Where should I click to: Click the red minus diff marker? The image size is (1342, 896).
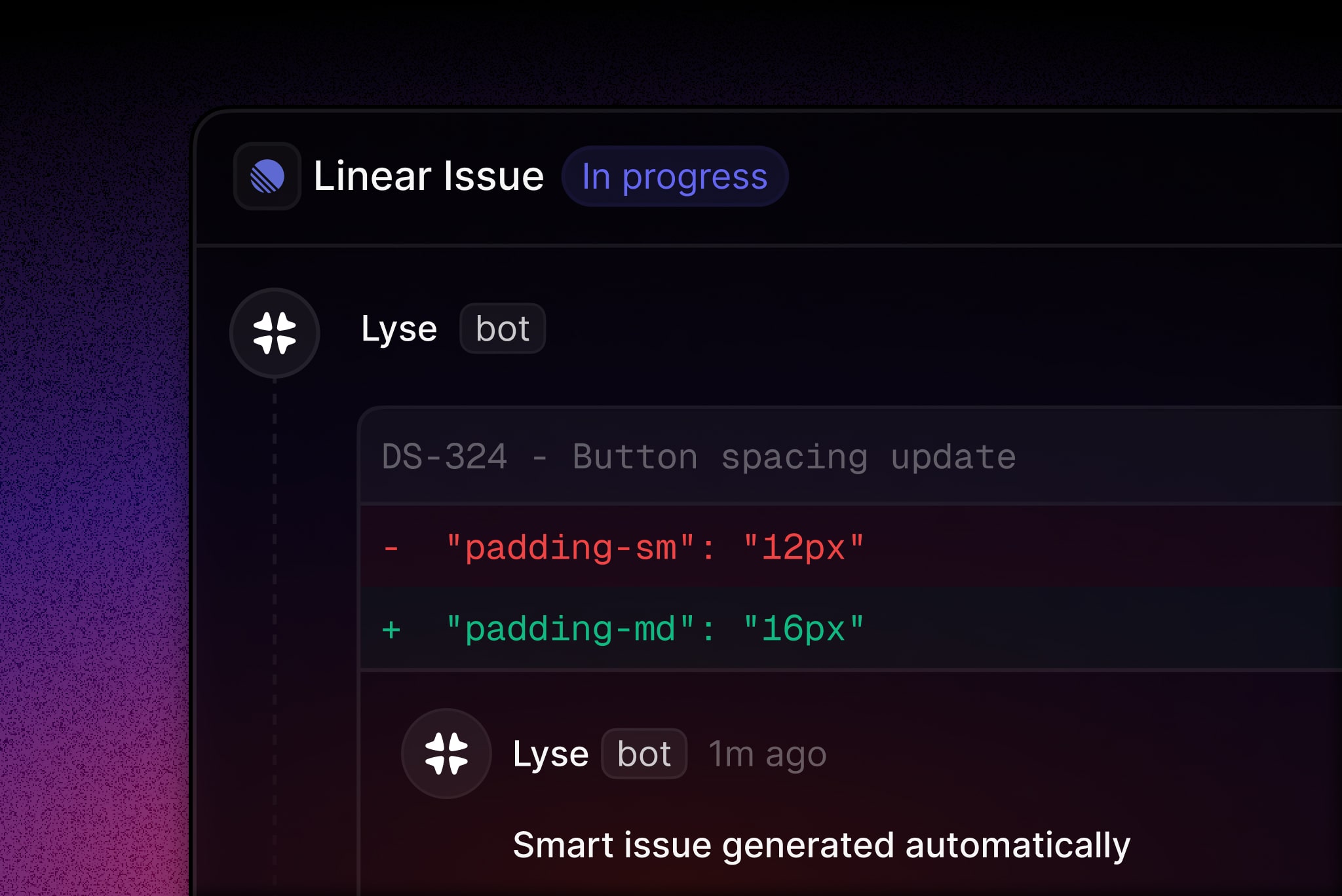point(391,548)
